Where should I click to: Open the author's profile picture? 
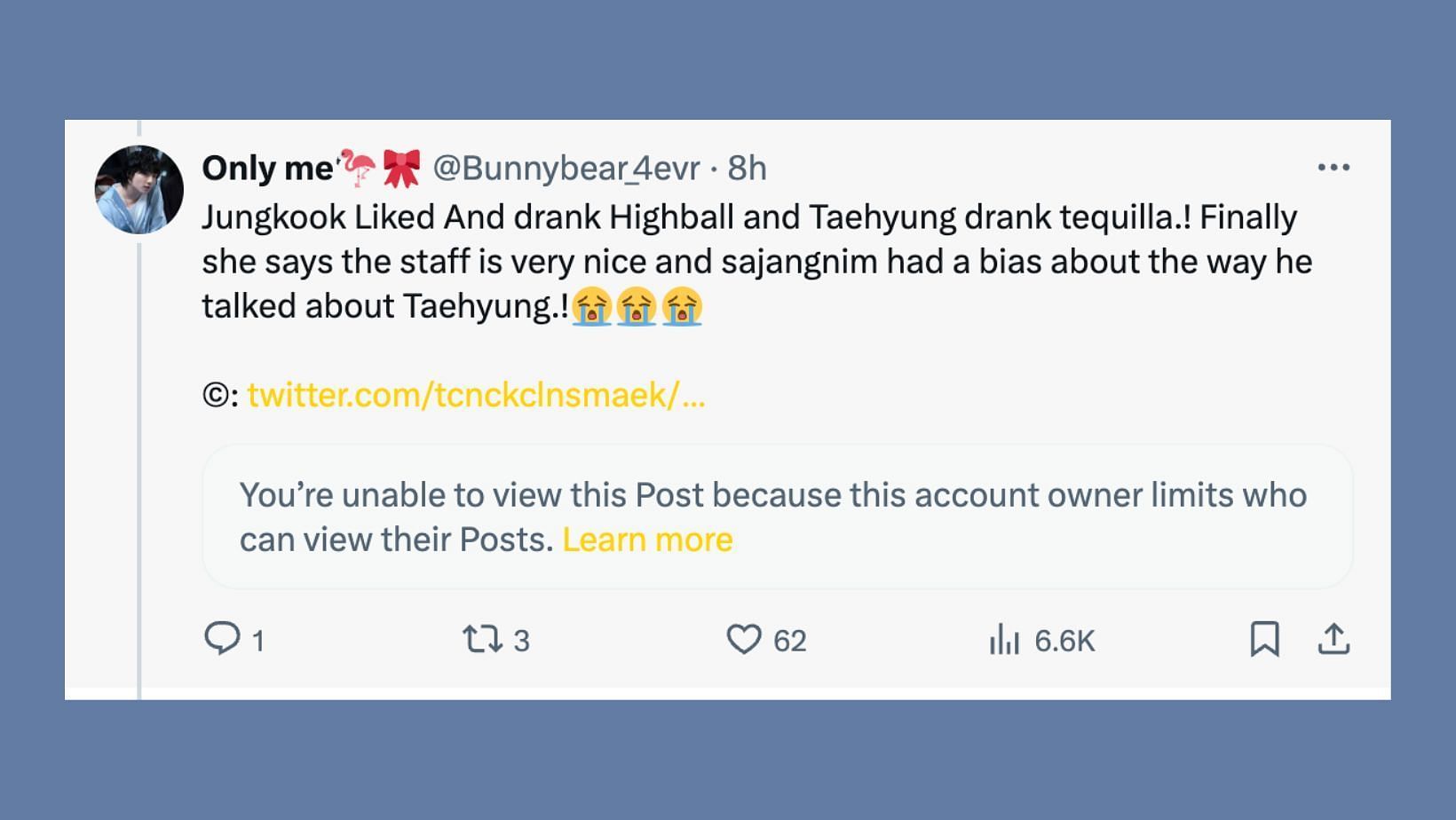tap(138, 190)
